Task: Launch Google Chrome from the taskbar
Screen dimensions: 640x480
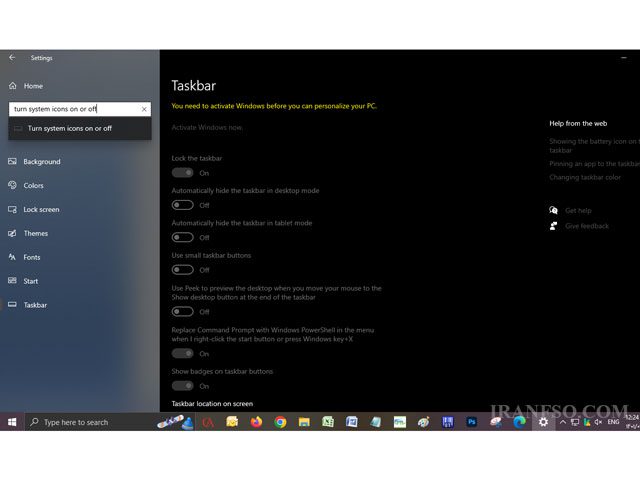Action: click(280, 422)
